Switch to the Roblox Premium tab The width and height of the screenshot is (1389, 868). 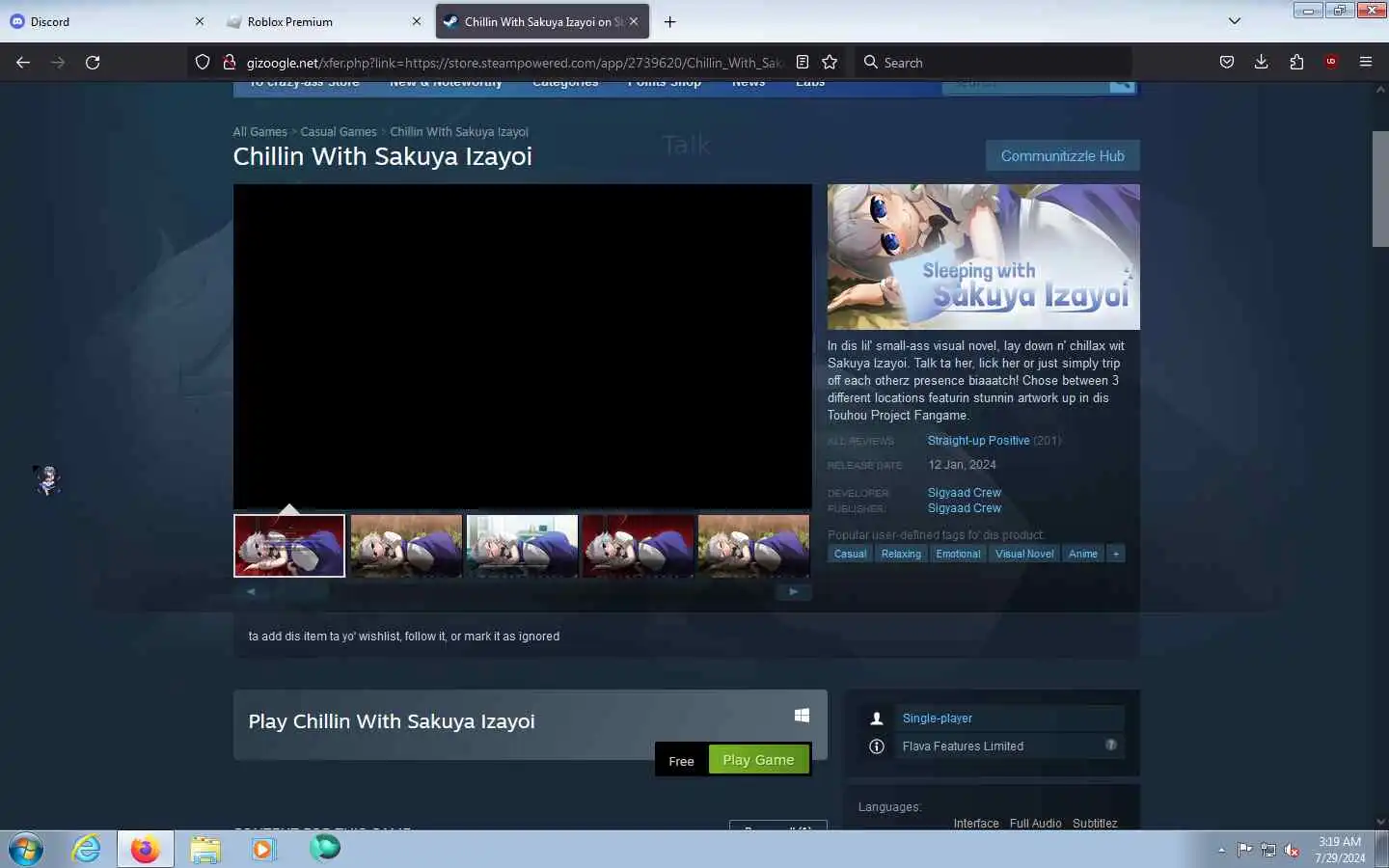pos(324,21)
